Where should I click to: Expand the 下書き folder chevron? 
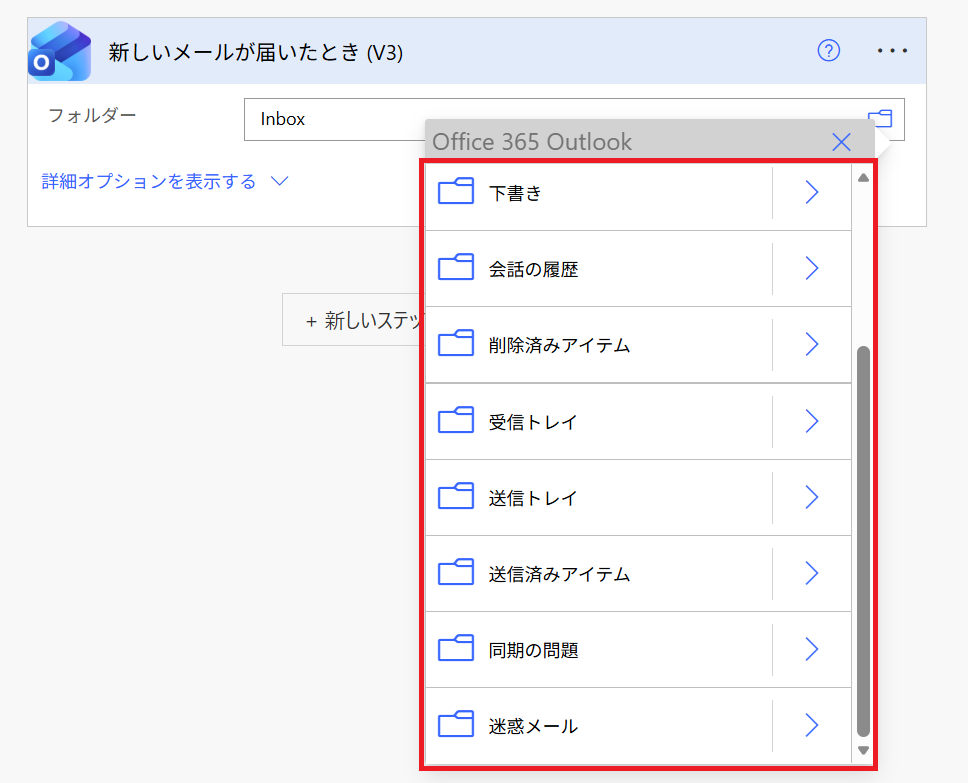811,190
